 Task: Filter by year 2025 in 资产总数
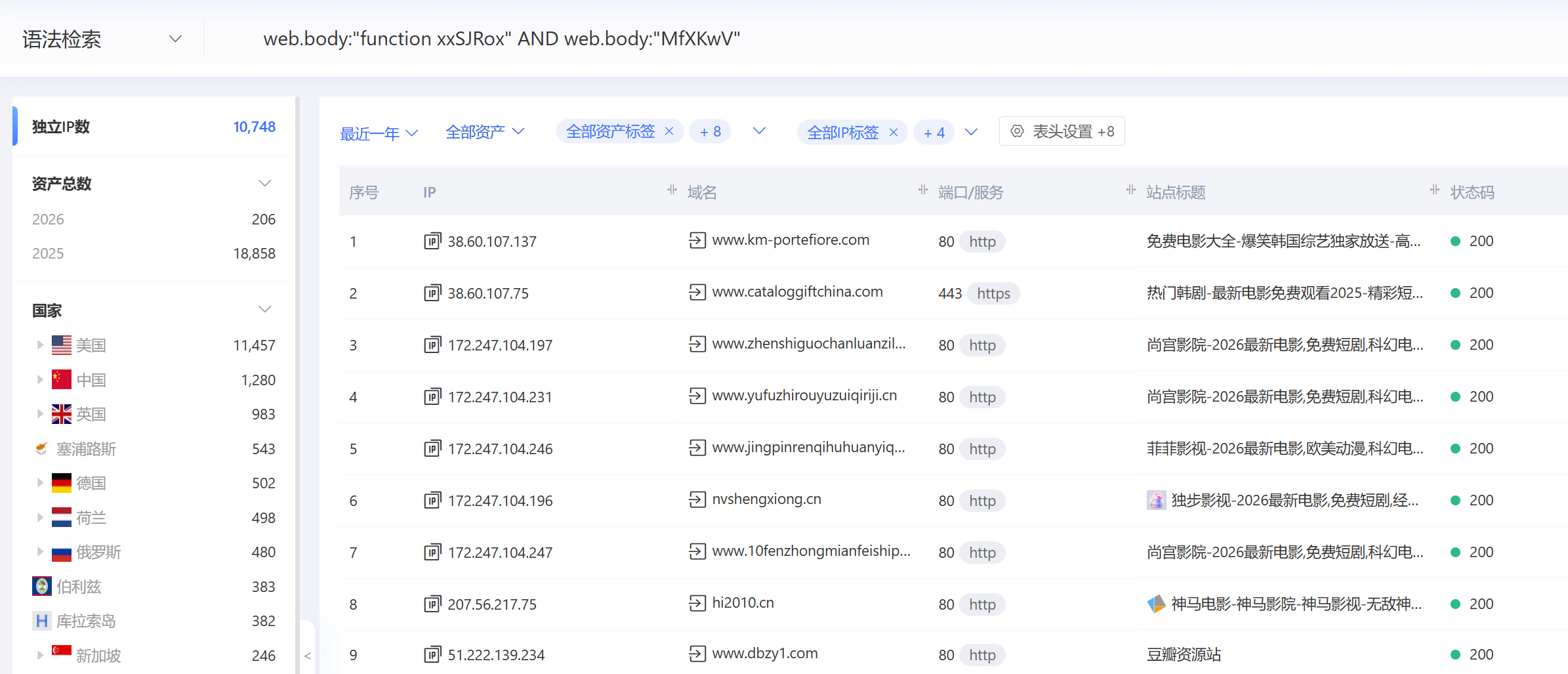[x=48, y=253]
